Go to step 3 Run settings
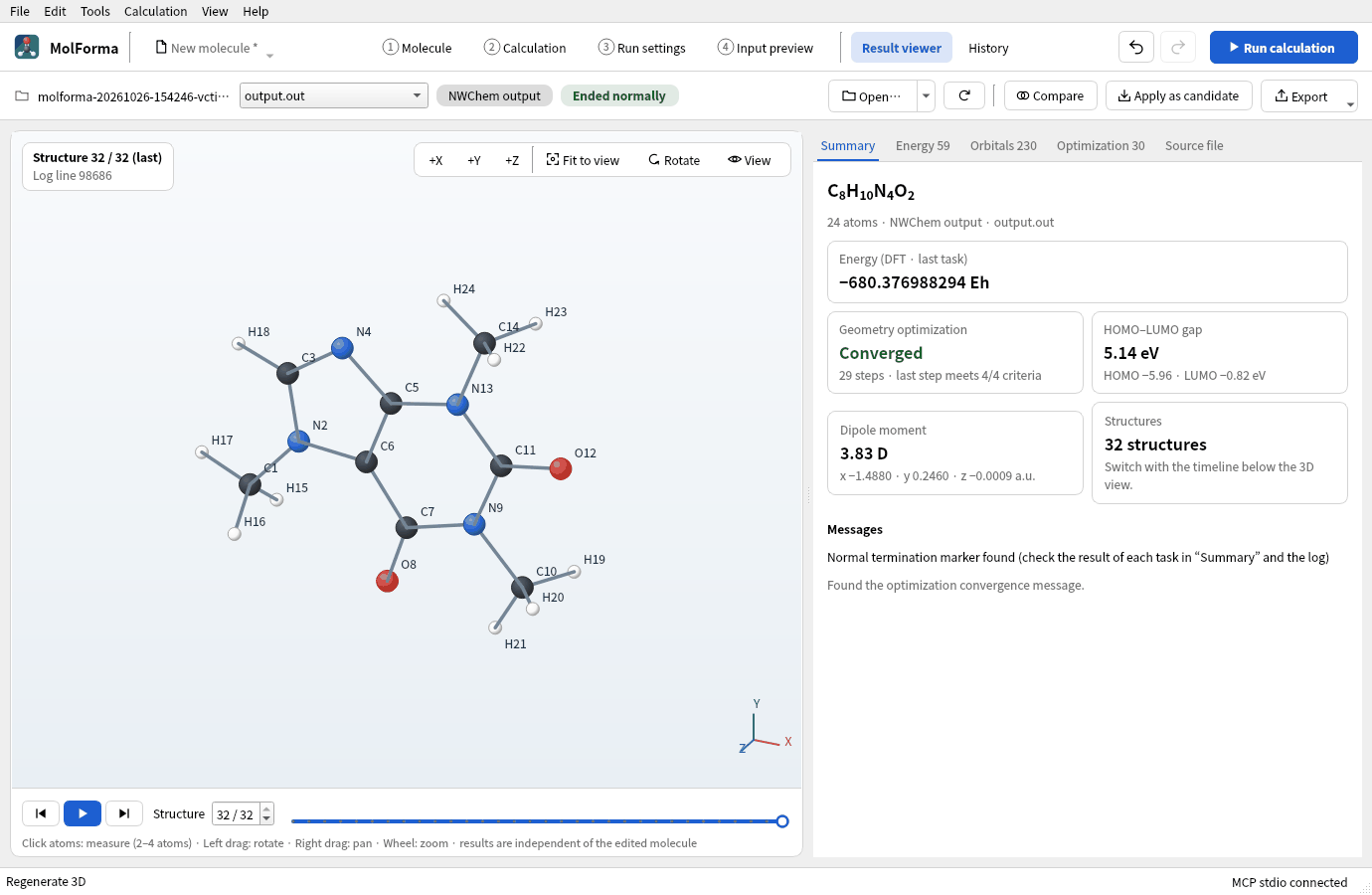The height and width of the screenshot is (895, 1372). pos(642,48)
